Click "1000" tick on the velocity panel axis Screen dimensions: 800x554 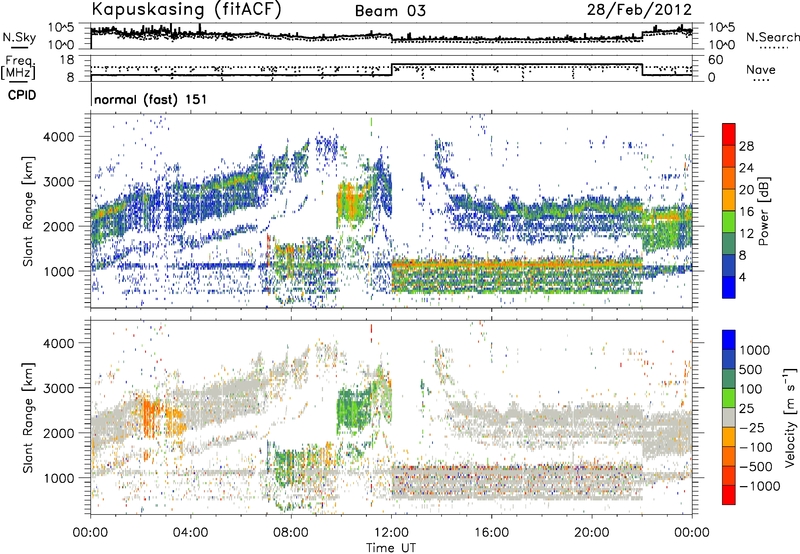coord(59,478)
